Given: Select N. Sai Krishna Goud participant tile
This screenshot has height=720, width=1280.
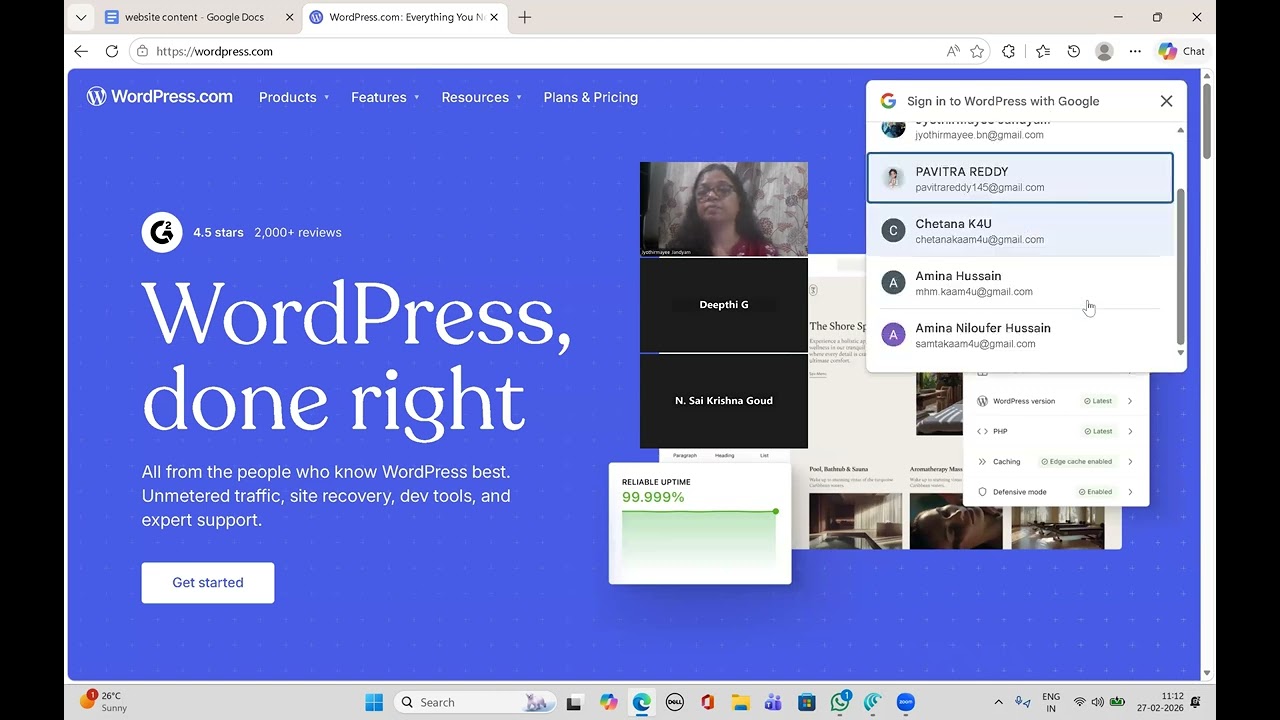Looking at the screenshot, I should click(x=724, y=401).
